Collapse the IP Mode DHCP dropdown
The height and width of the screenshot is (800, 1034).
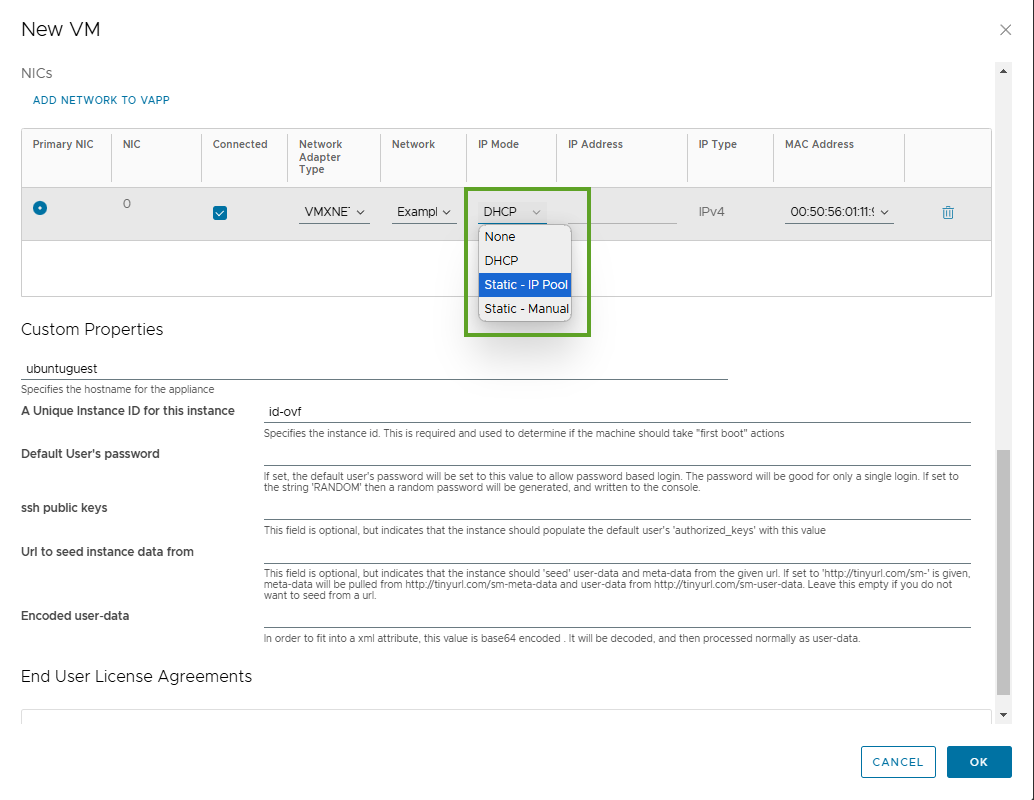click(x=512, y=212)
